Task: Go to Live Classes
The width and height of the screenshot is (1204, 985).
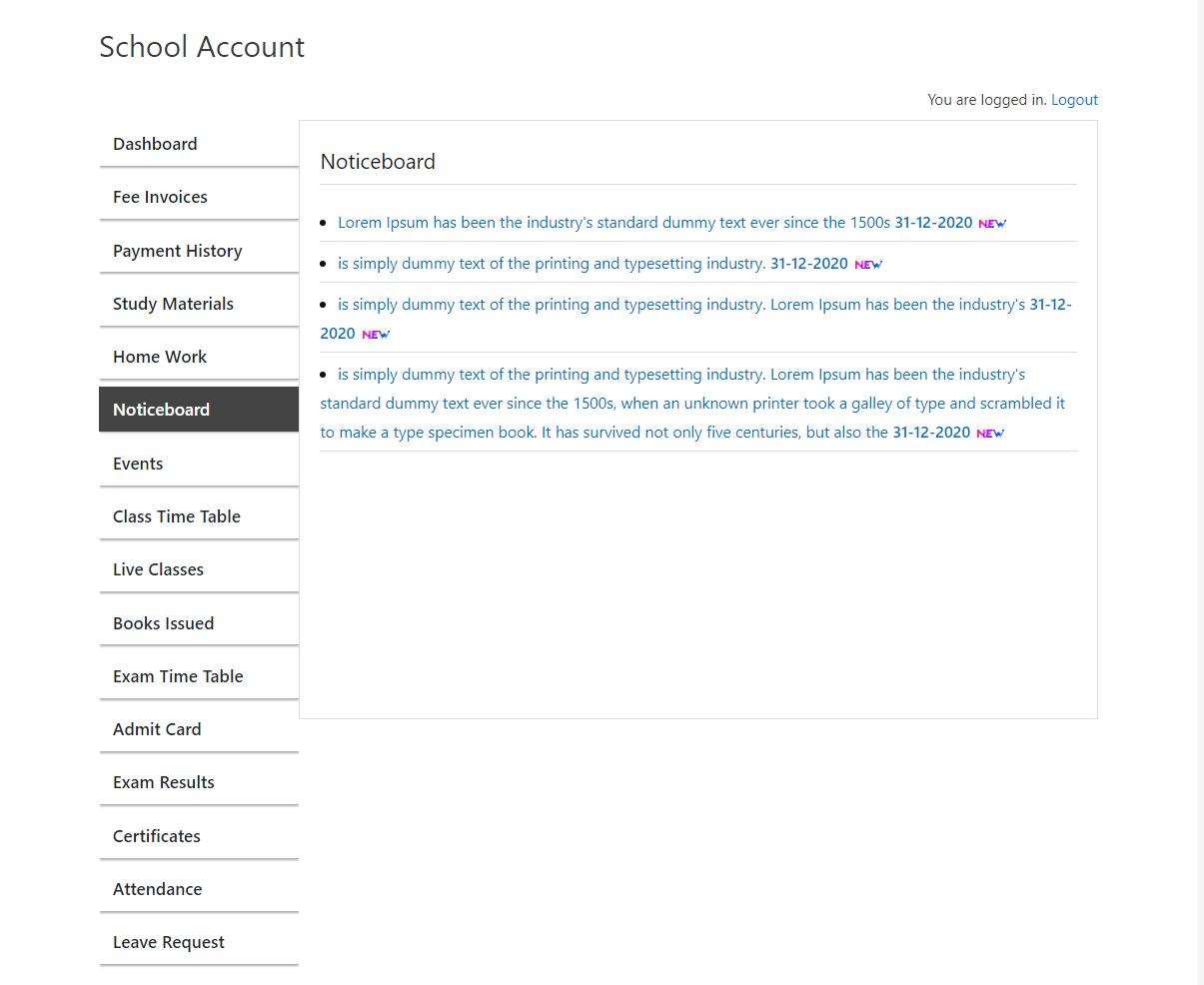Action: [158, 569]
